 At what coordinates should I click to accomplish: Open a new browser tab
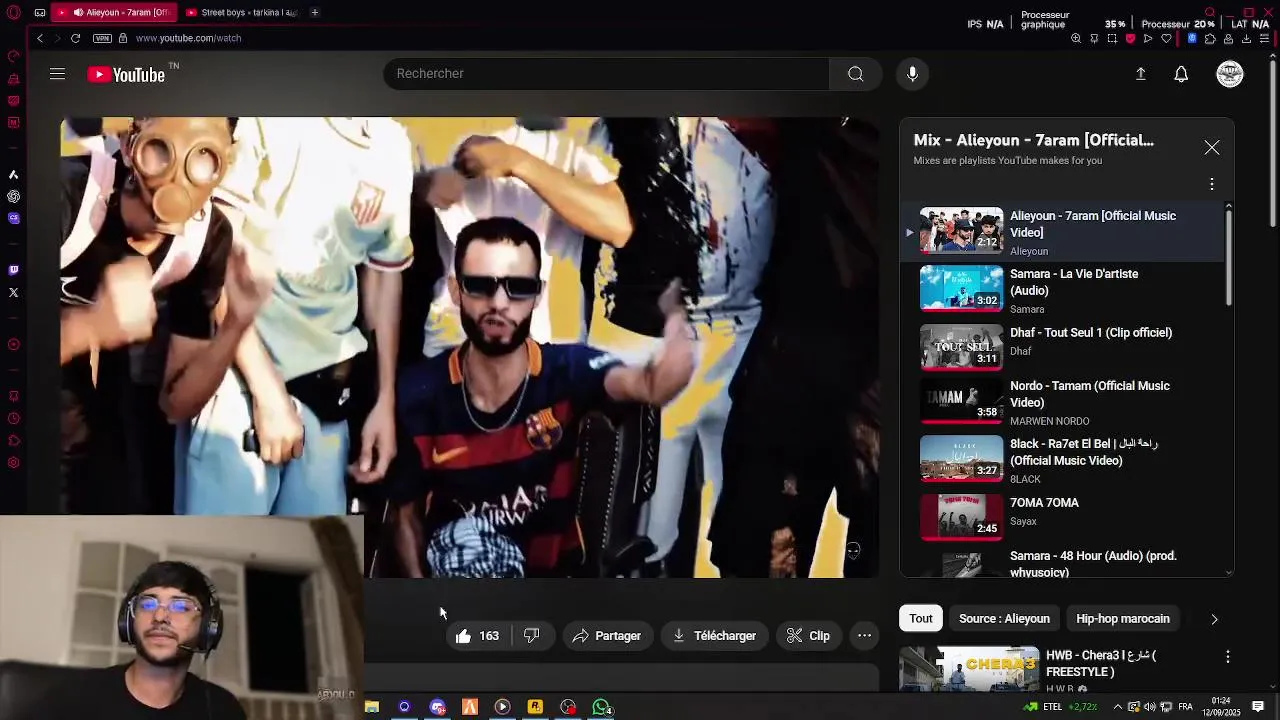pyautogui.click(x=314, y=13)
